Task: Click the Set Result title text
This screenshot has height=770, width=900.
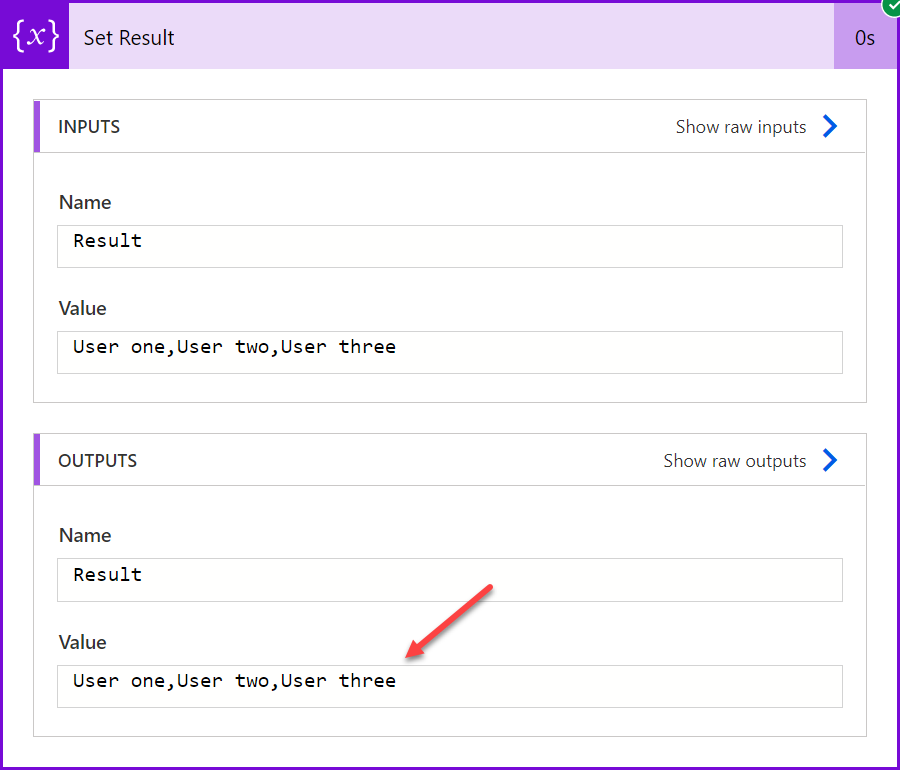Action: [x=129, y=38]
